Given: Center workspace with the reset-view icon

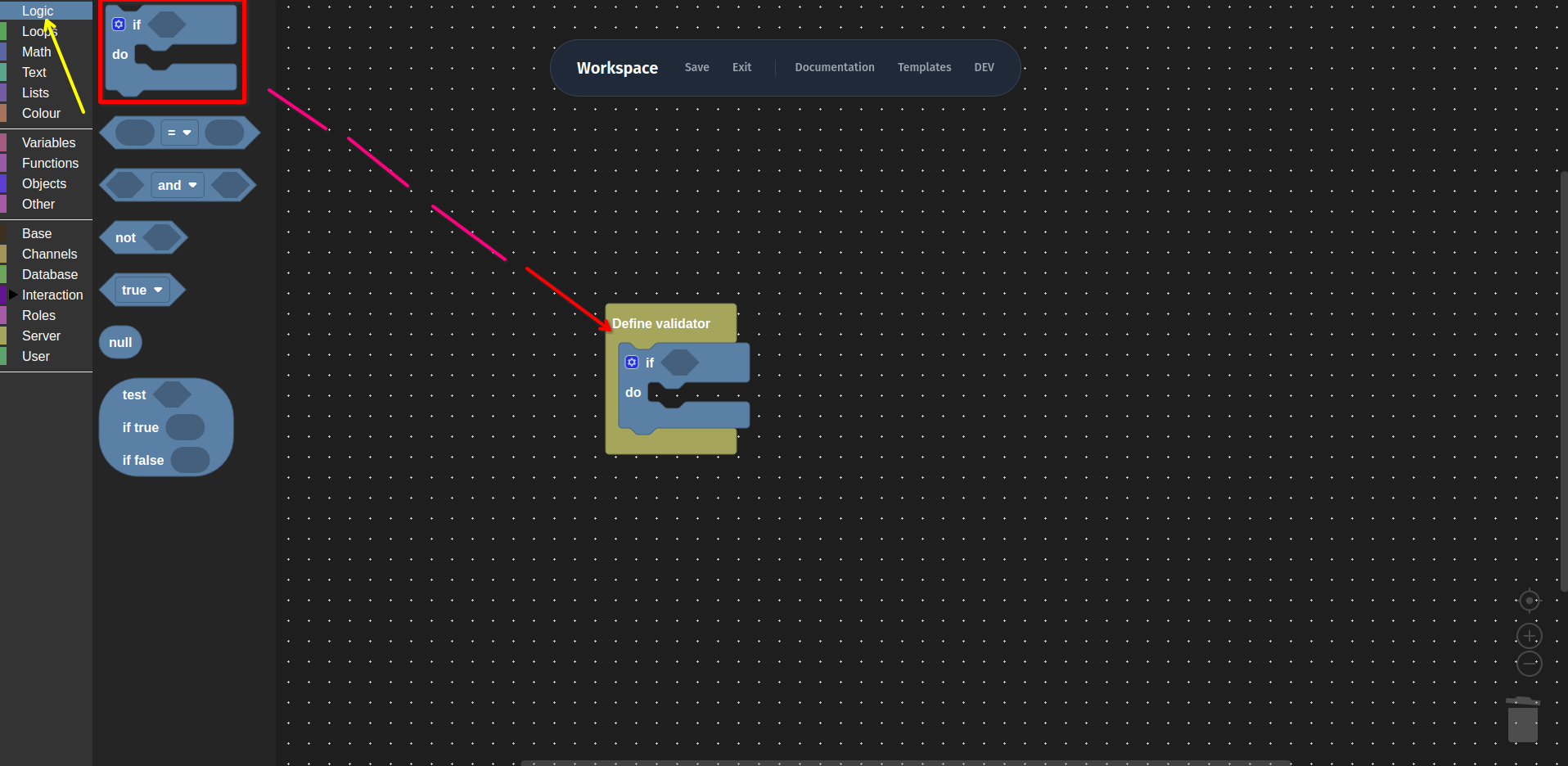Looking at the screenshot, I should click(x=1529, y=601).
